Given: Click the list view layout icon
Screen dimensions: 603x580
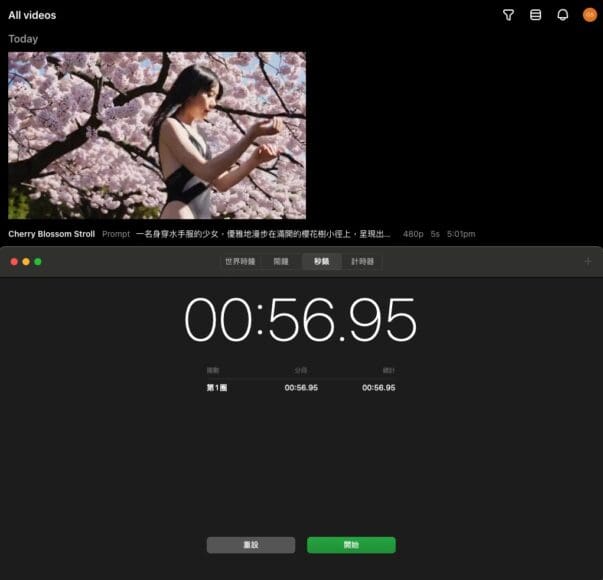Looking at the screenshot, I should pos(535,15).
